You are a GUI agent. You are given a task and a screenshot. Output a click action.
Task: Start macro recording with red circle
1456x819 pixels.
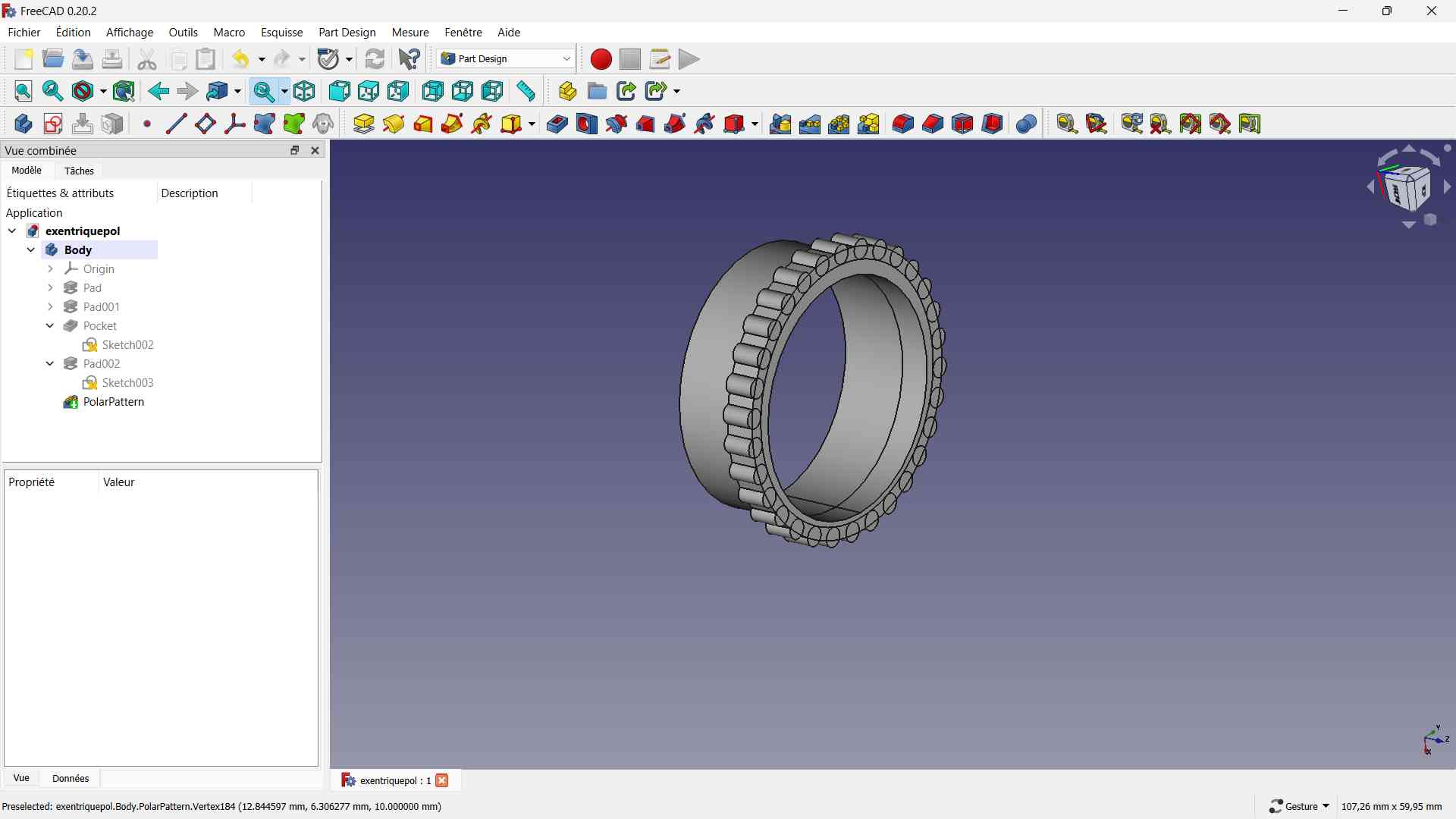pyautogui.click(x=601, y=59)
